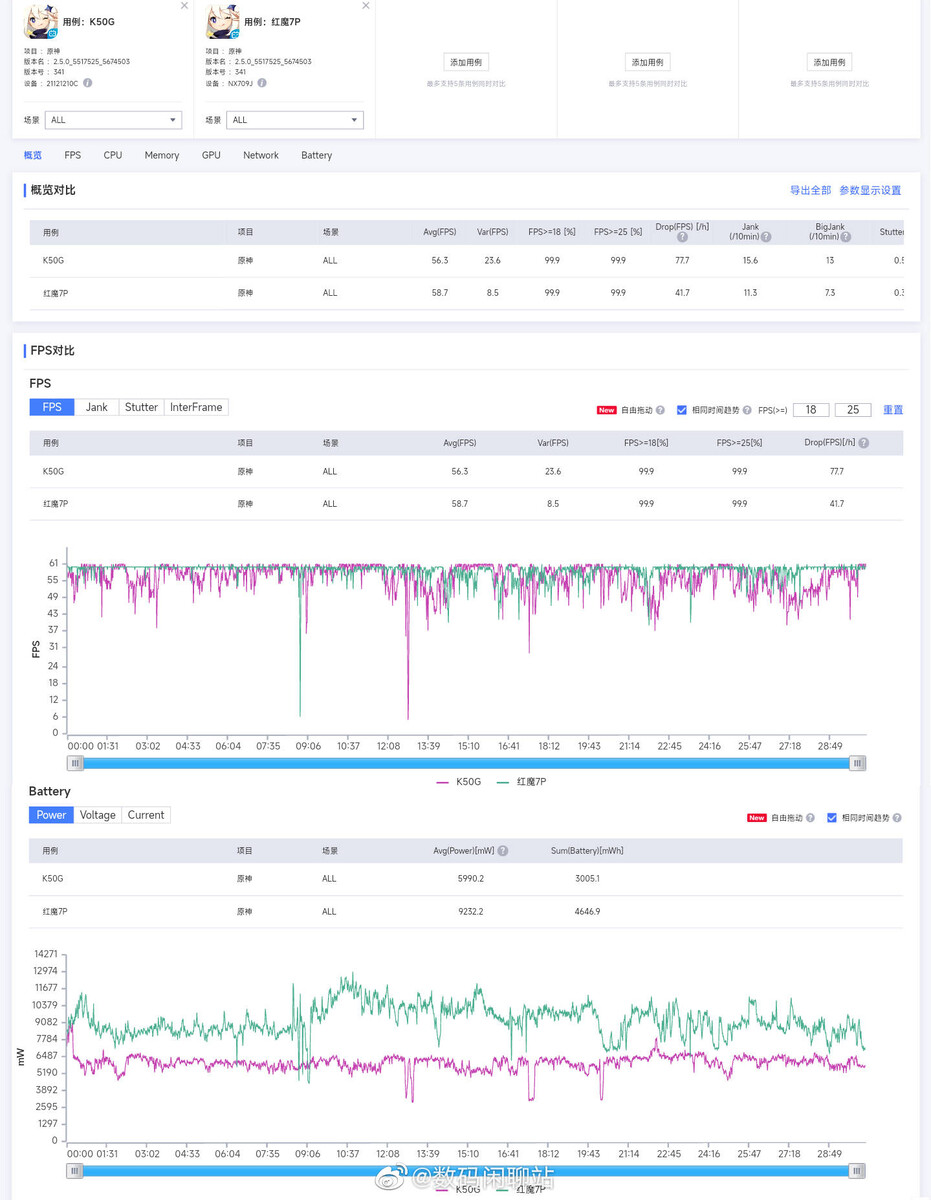Grab the left handle of Battery chart range slider
The width and height of the screenshot is (931, 1200).
pyautogui.click(x=76, y=1171)
